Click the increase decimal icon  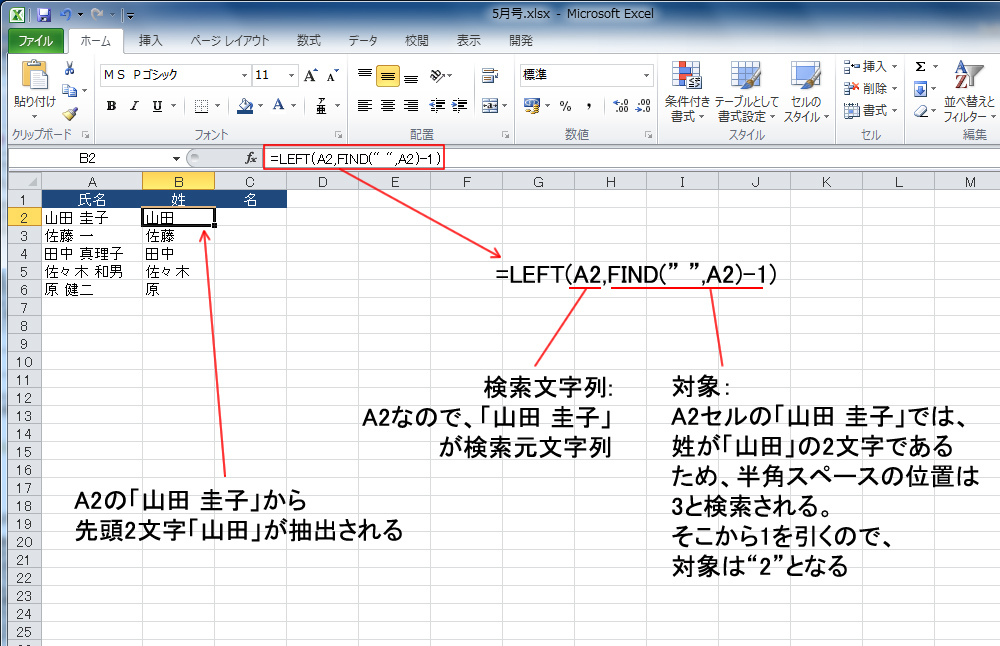pyautogui.click(x=621, y=105)
